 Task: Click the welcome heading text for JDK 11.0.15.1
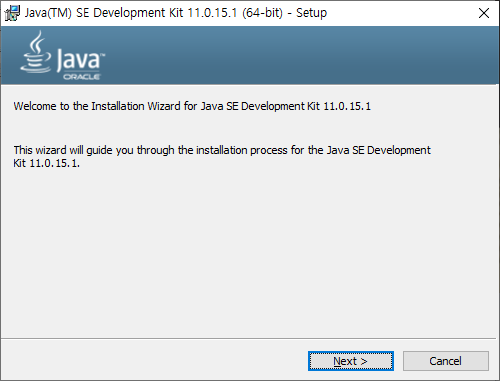coord(192,106)
